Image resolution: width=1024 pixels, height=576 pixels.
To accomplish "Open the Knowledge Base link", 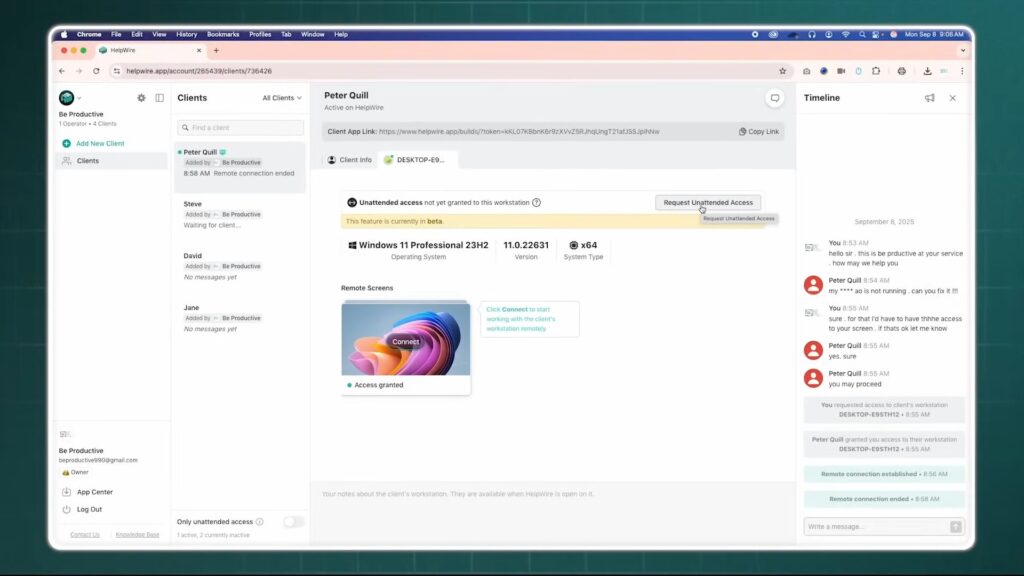I will pos(137,535).
